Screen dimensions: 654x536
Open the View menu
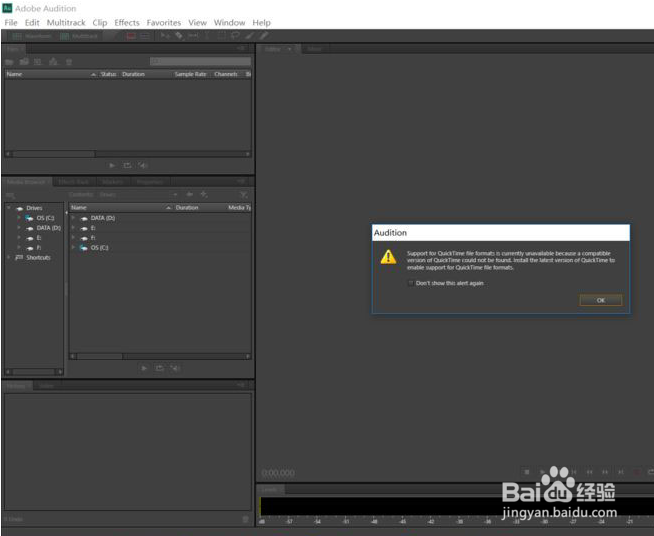[197, 23]
